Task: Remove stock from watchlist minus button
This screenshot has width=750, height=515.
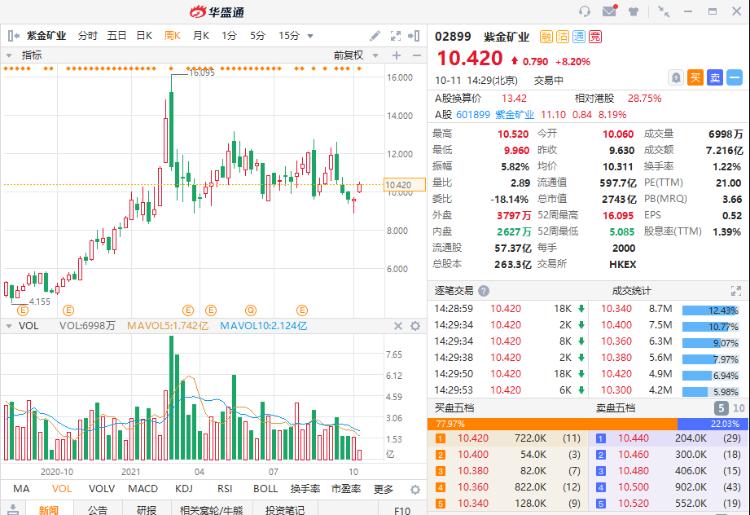Action: pyautogui.click(x=735, y=77)
